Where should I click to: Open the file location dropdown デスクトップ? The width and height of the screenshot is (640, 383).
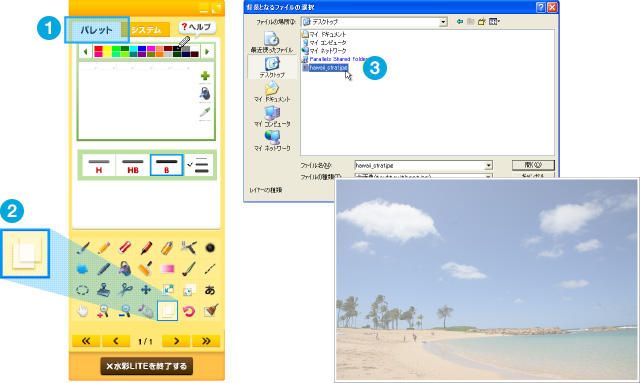click(x=374, y=22)
